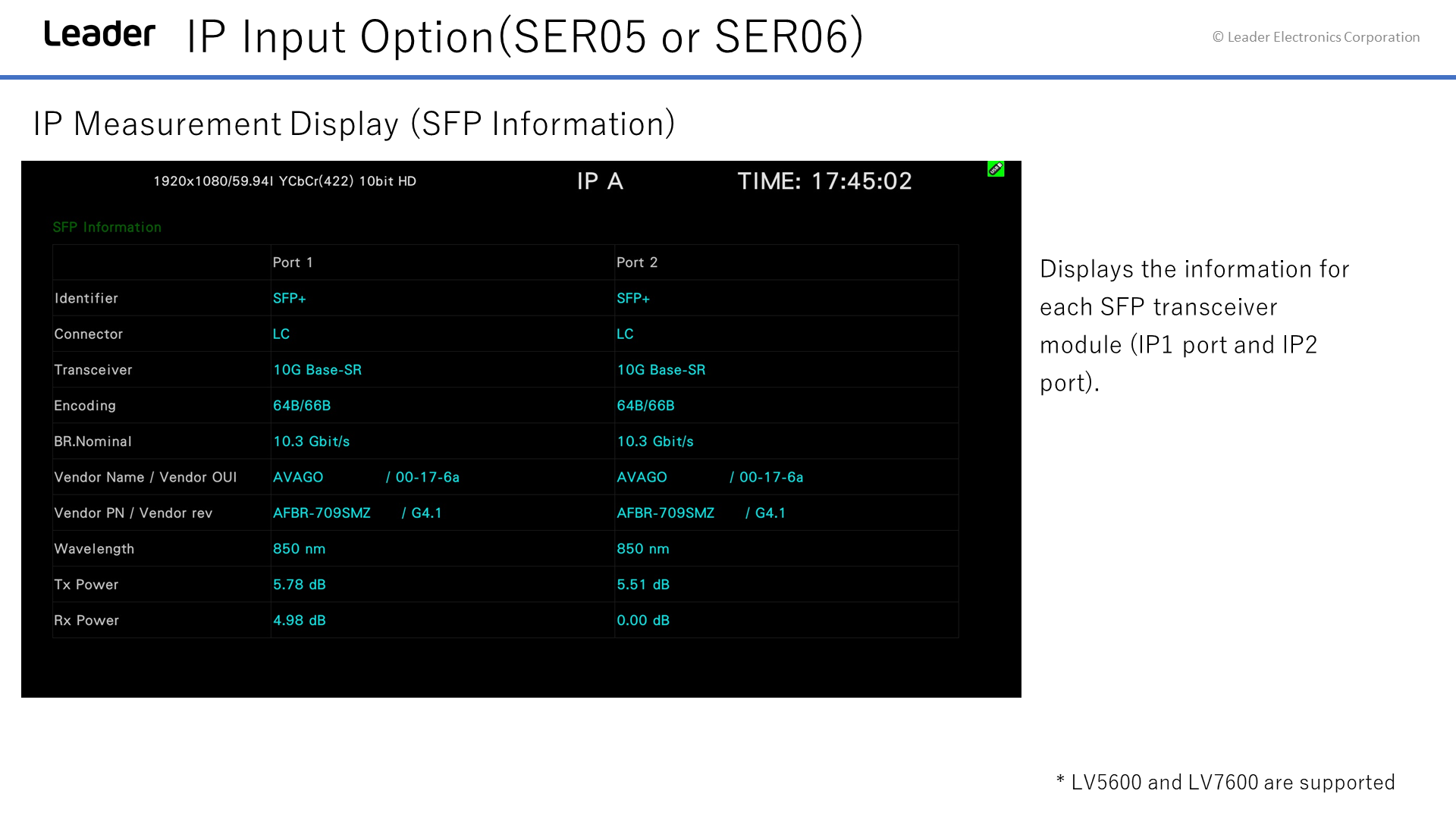Viewport: 1456px width, 819px height.
Task: Click the Port 1 column header
Action: [x=293, y=262]
